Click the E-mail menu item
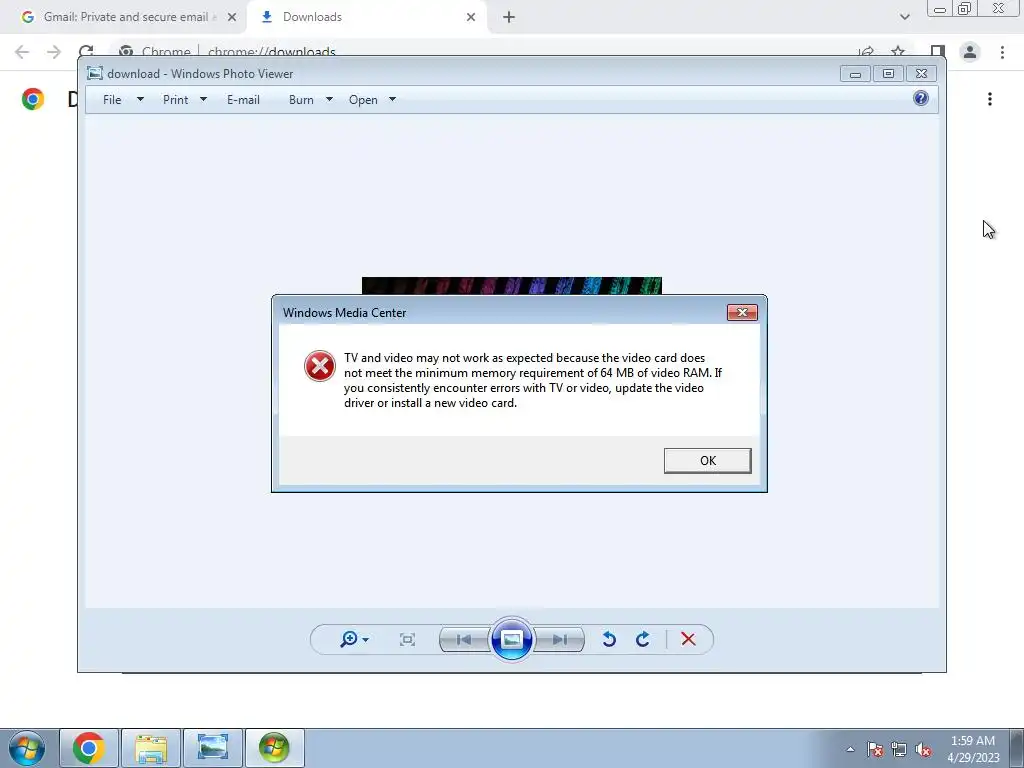This screenshot has width=1024, height=768. pos(243,99)
